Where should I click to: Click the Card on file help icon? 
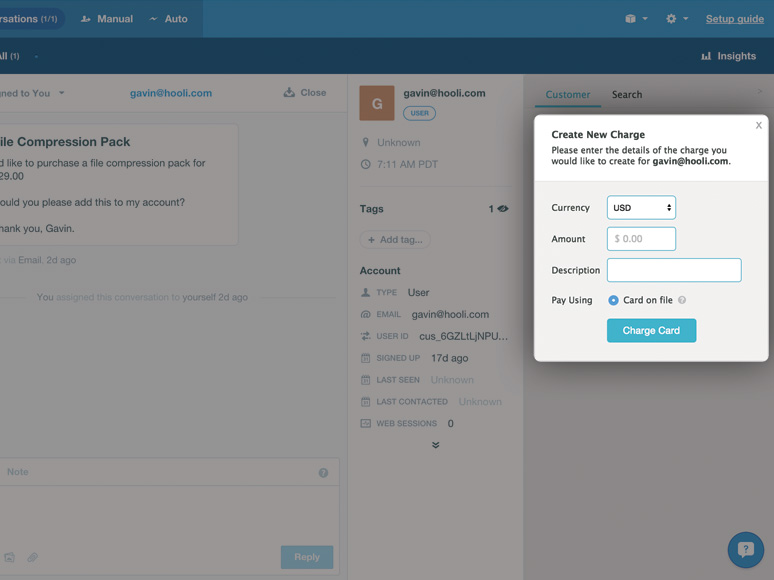[682, 300]
